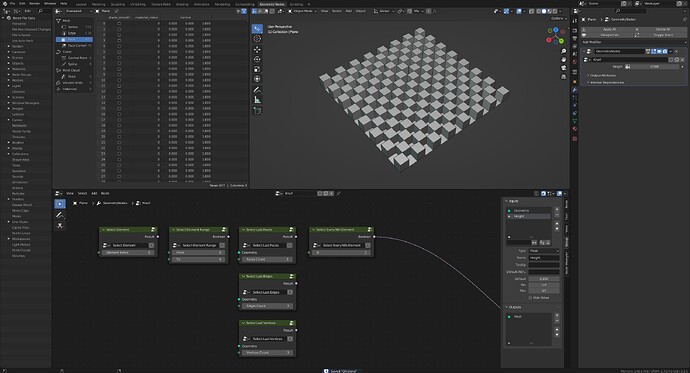Toggle viewport overlays button
The height and width of the screenshot is (373, 690).
coord(519,11)
